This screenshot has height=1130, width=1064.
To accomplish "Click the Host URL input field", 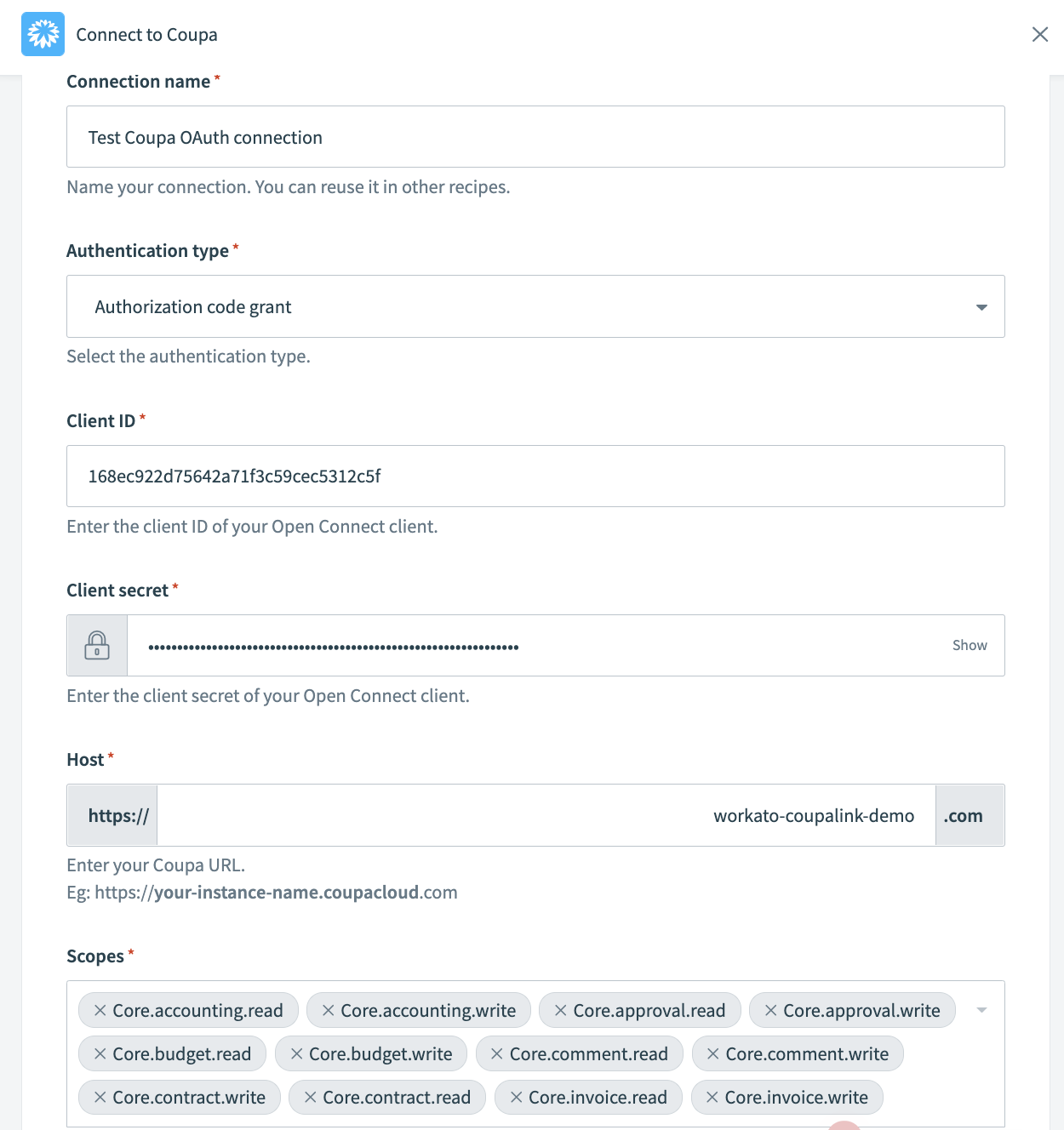I will (545, 814).
